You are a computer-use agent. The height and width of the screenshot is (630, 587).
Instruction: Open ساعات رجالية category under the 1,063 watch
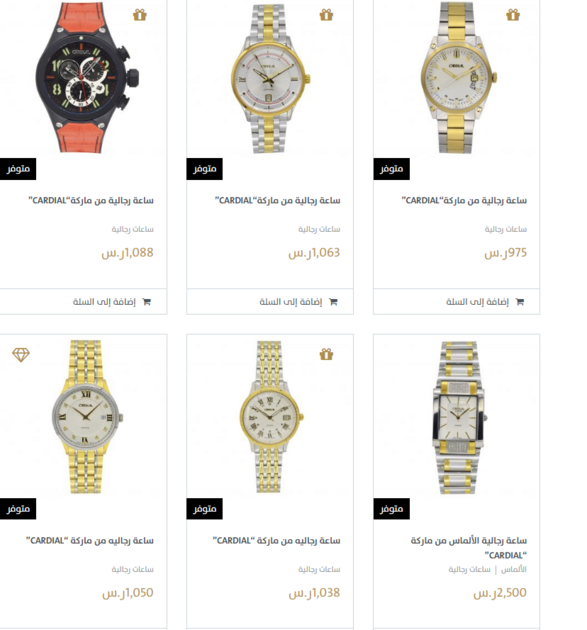point(319,229)
